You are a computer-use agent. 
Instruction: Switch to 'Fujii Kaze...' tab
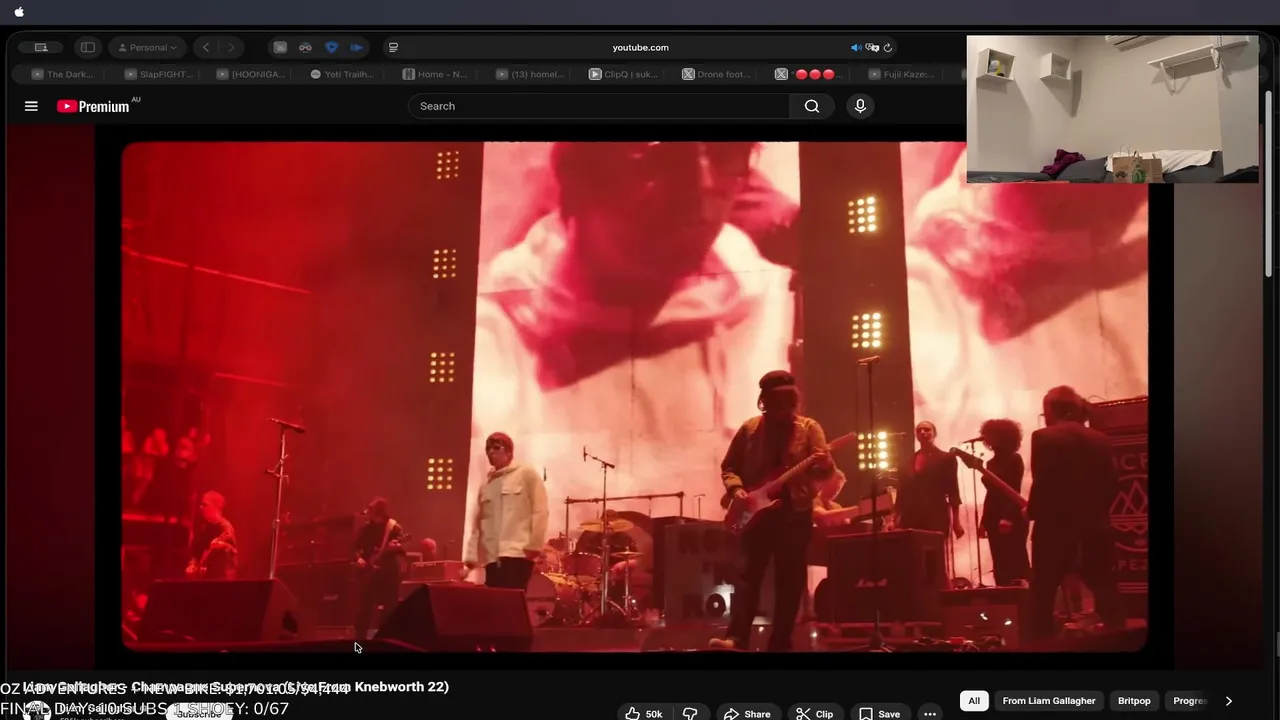(x=900, y=74)
